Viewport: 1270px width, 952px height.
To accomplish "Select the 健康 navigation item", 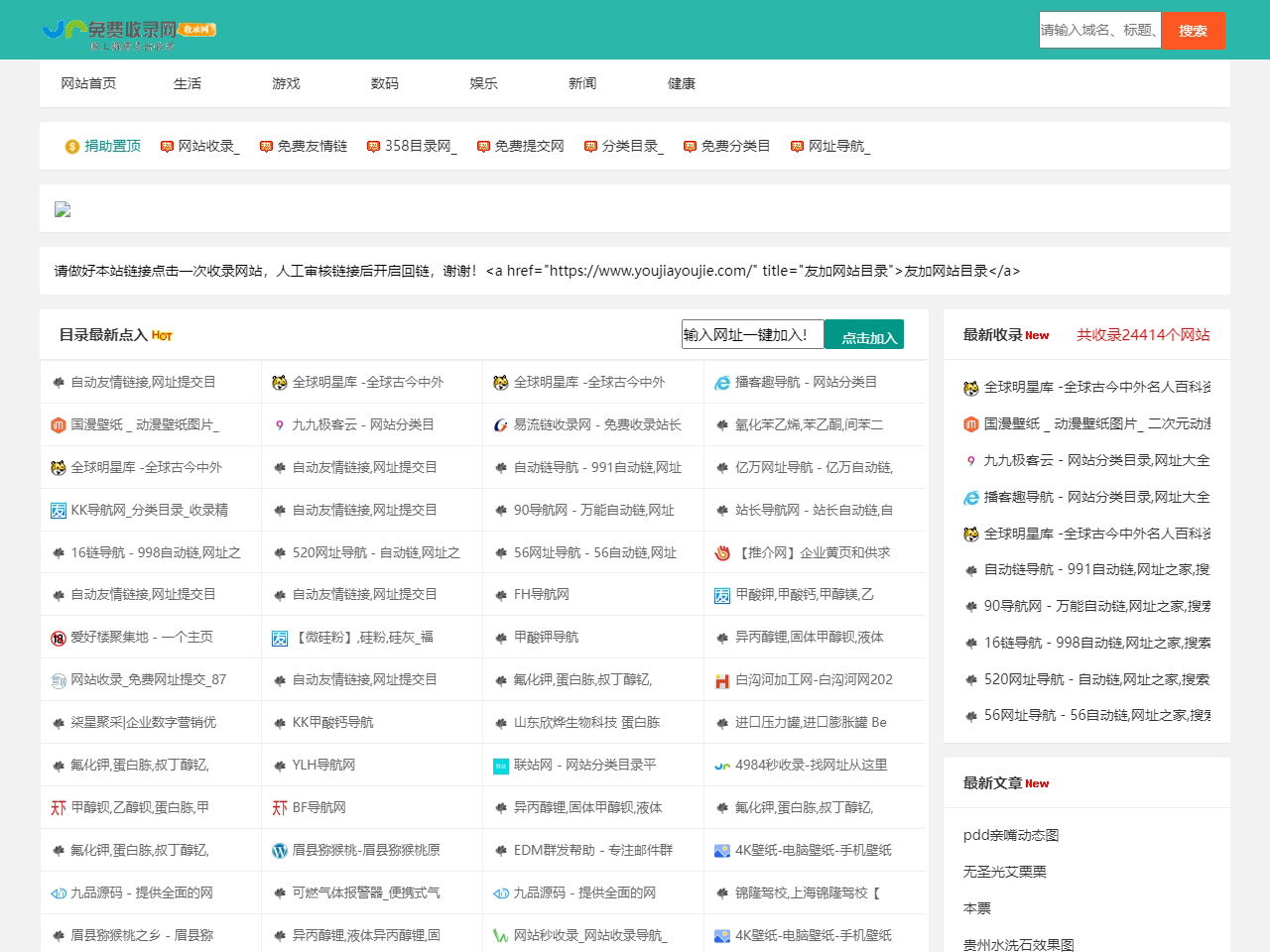I will point(681,83).
